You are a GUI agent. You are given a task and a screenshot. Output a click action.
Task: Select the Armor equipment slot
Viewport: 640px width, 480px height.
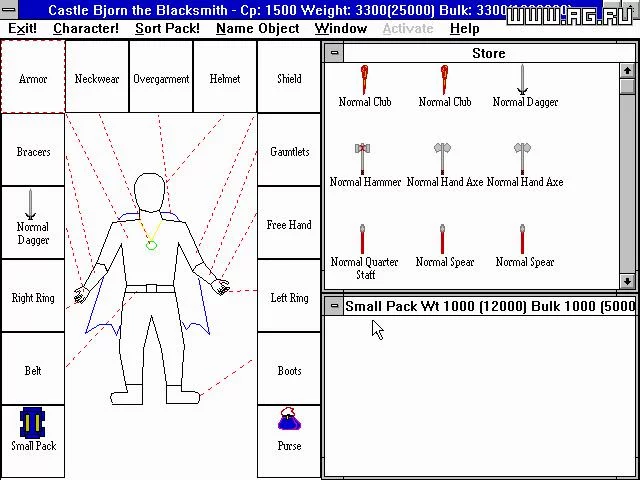click(33, 76)
